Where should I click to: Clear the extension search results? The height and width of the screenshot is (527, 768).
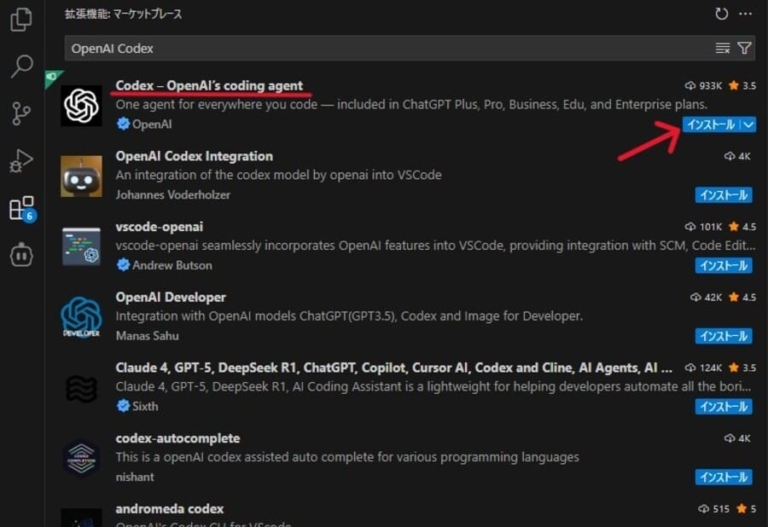[723, 48]
